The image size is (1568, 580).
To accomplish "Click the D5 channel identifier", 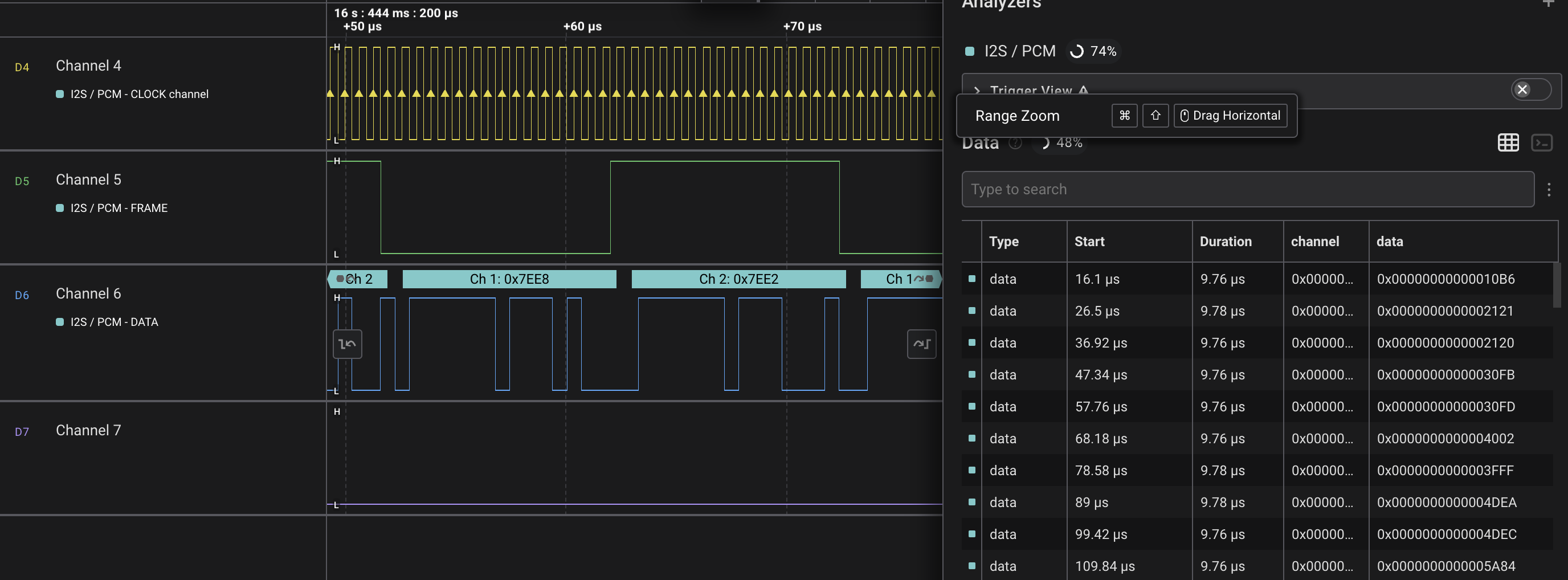I will click(22, 181).
